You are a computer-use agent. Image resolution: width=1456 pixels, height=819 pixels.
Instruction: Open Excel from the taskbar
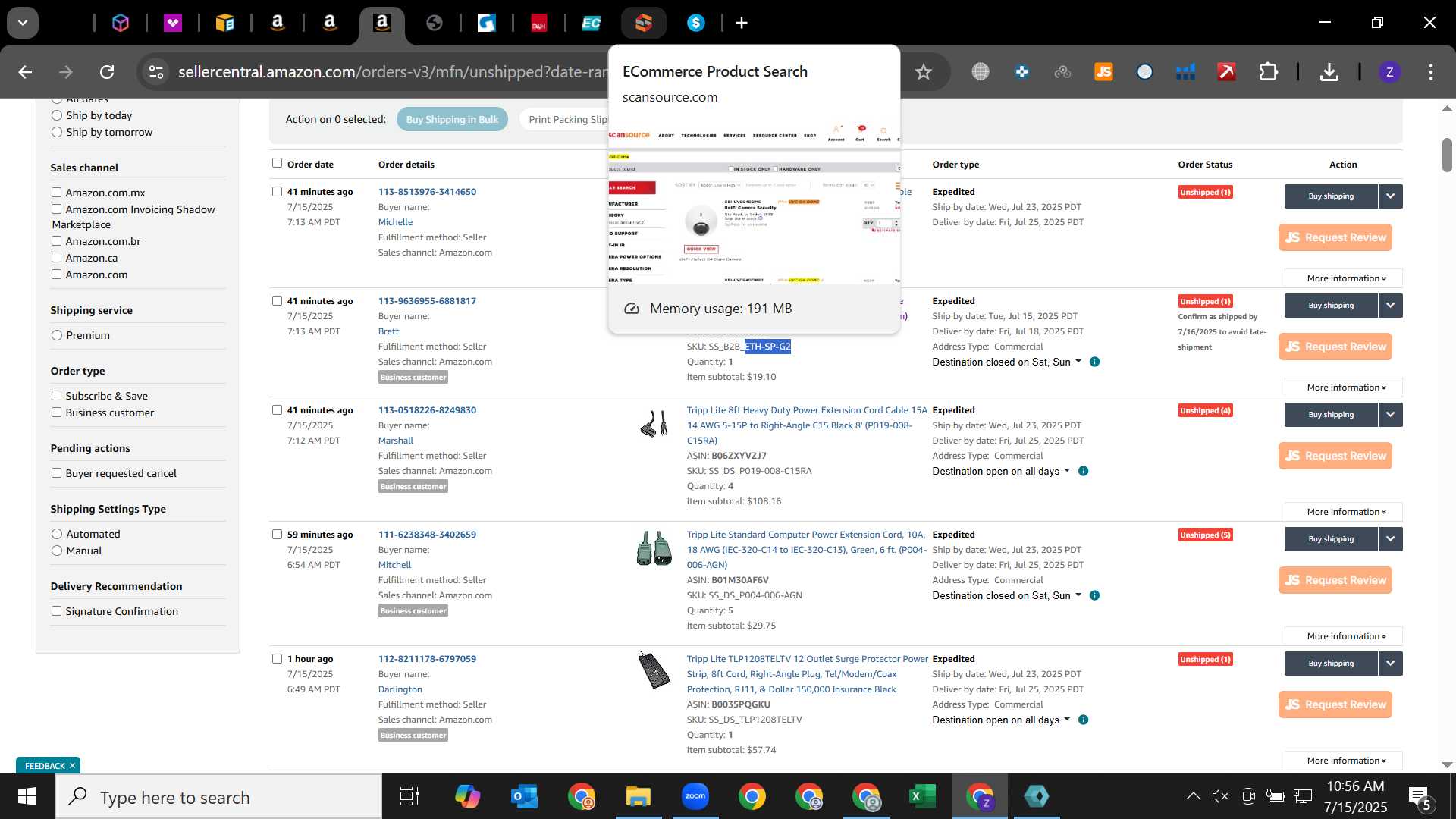[921, 797]
